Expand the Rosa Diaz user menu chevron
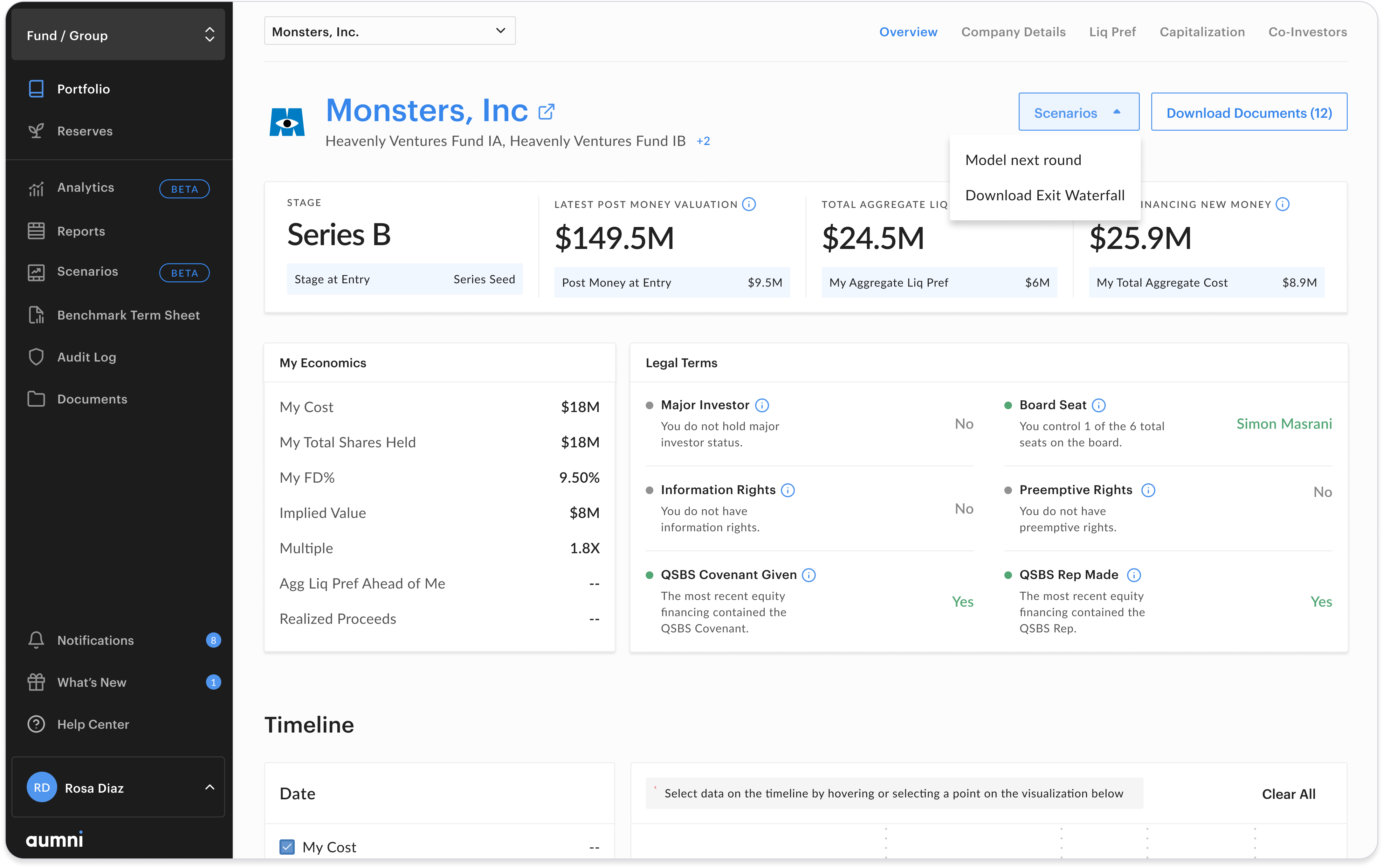This screenshot has height=868, width=1383. [210, 788]
